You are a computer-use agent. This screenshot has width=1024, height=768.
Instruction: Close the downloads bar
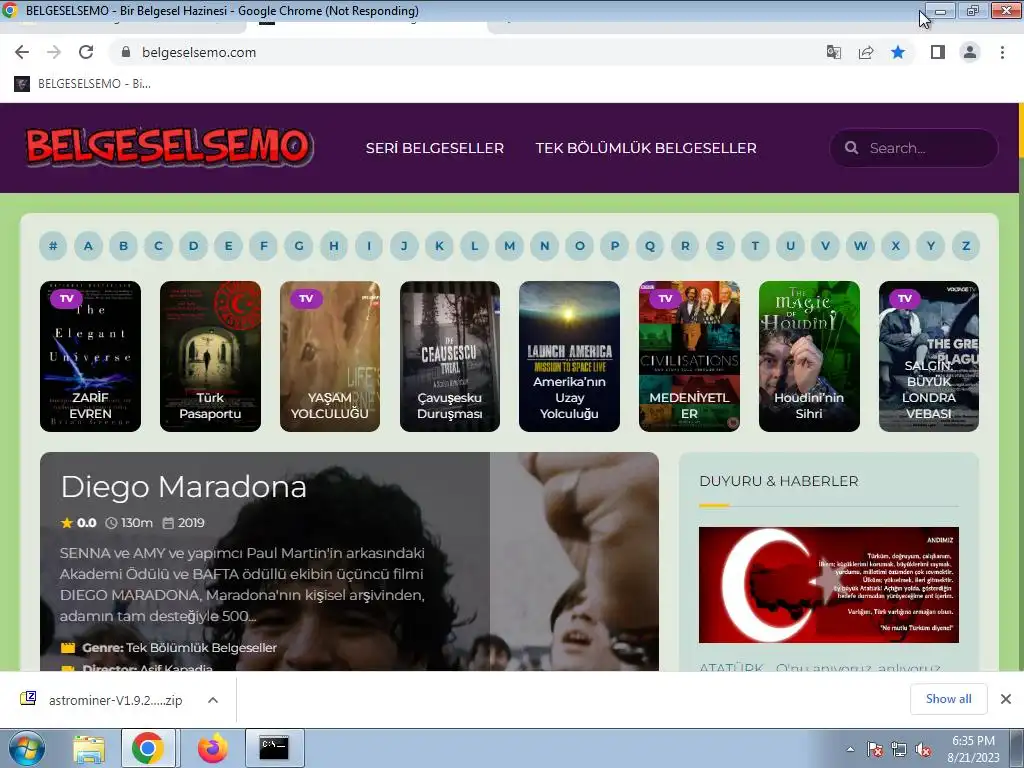tap(1006, 699)
